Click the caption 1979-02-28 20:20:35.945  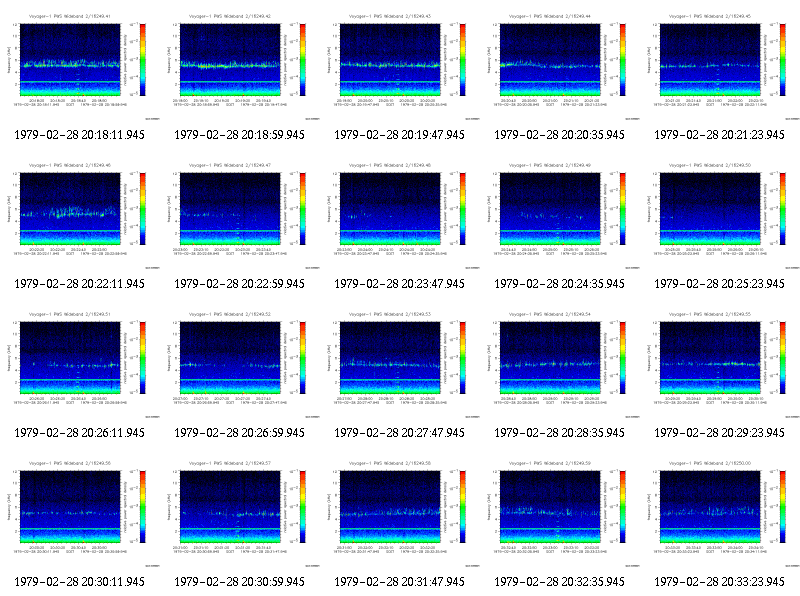(560, 135)
